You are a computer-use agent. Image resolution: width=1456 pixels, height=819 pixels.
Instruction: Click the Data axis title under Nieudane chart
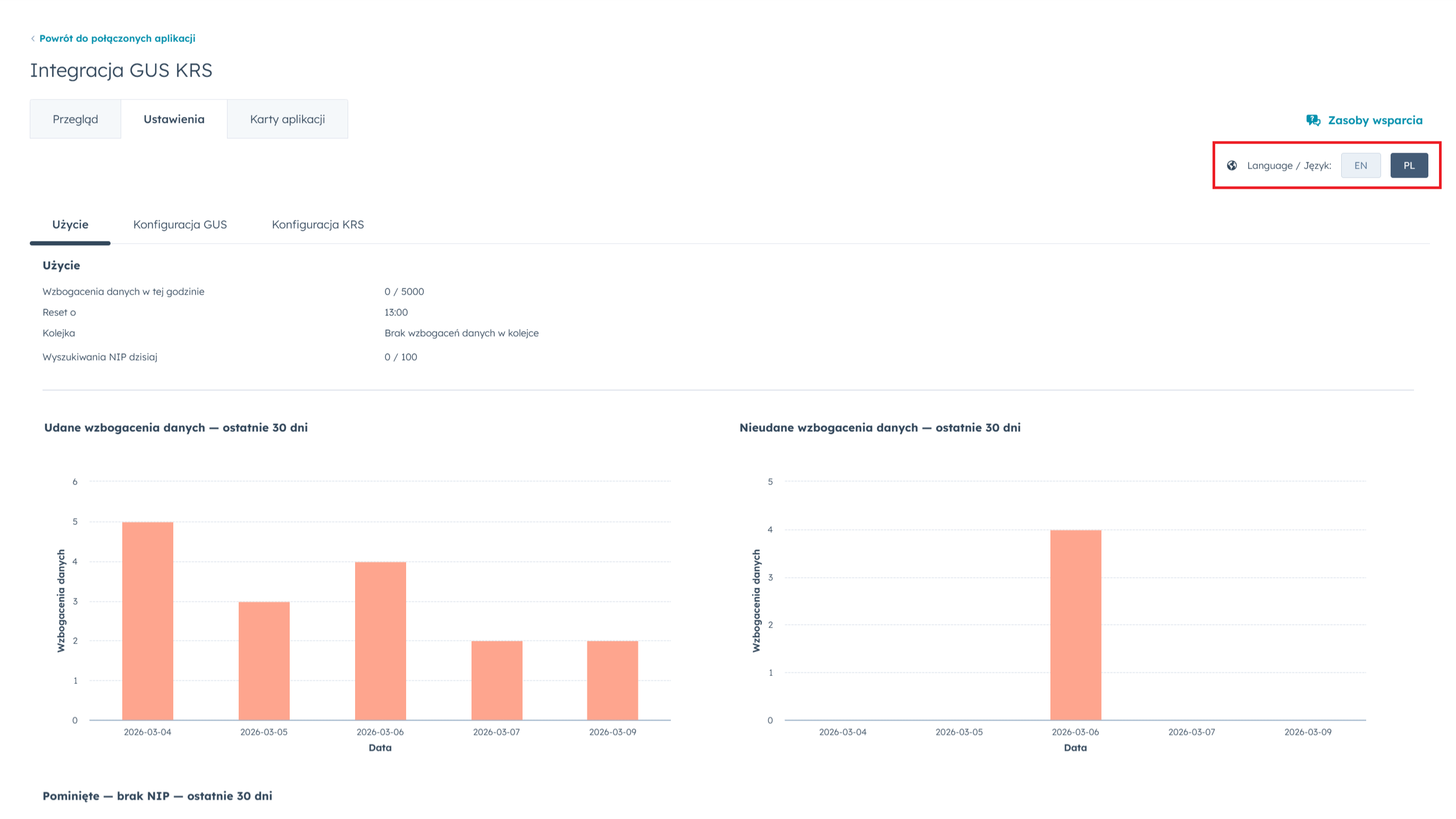(x=1075, y=748)
